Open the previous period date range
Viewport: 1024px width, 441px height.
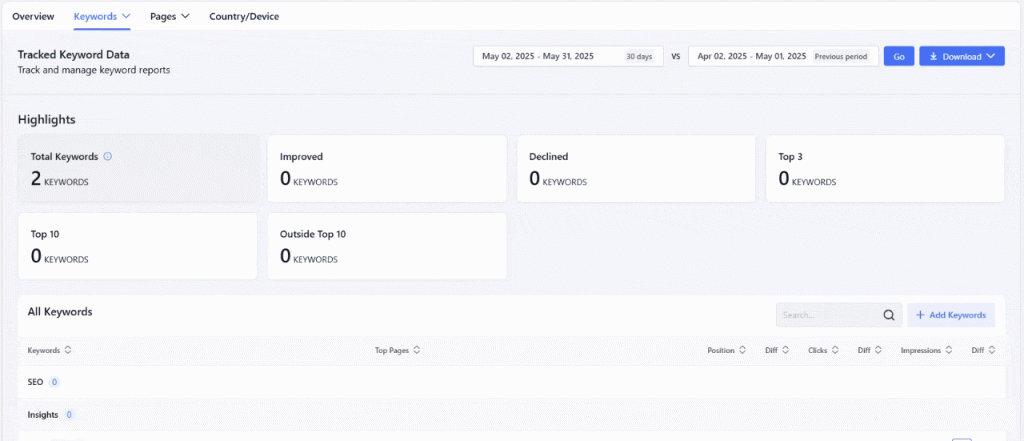(782, 57)
